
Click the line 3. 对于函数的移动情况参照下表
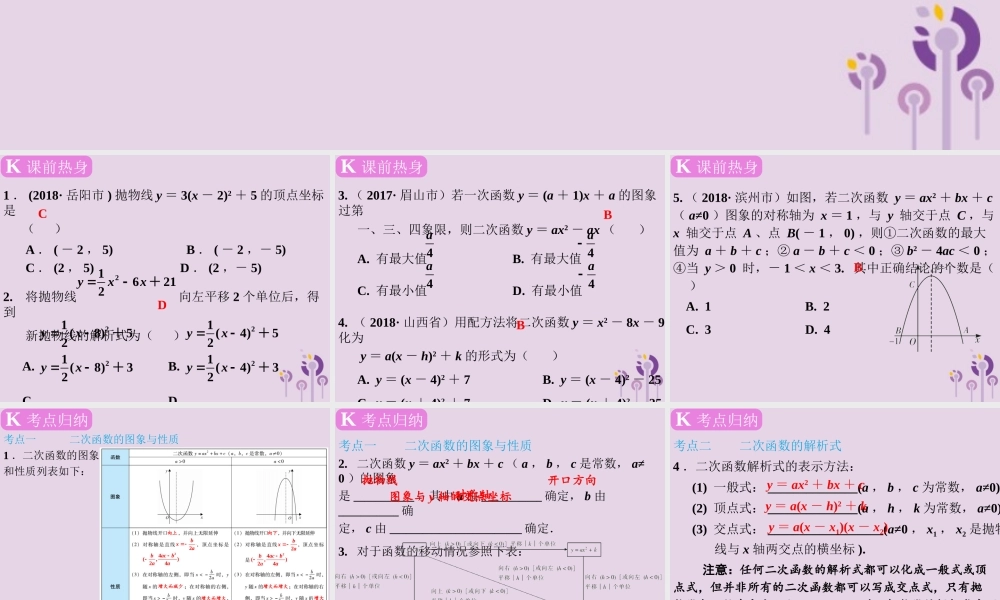[430, 552]
